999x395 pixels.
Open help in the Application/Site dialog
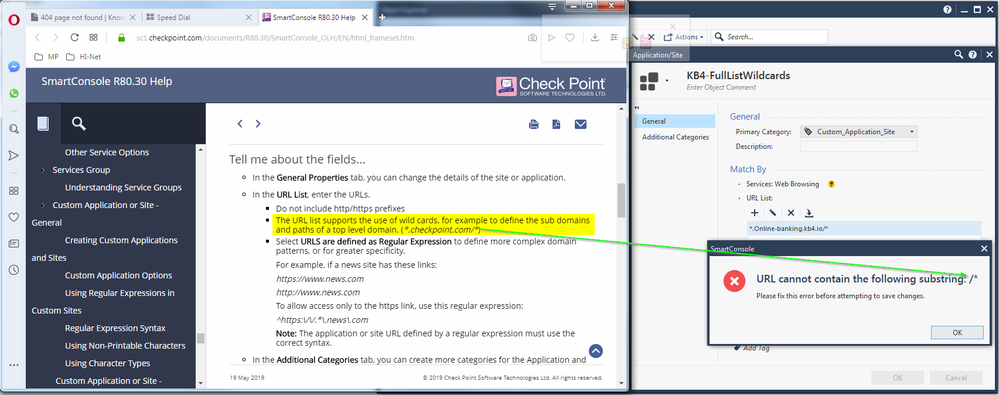pos(972,55)
